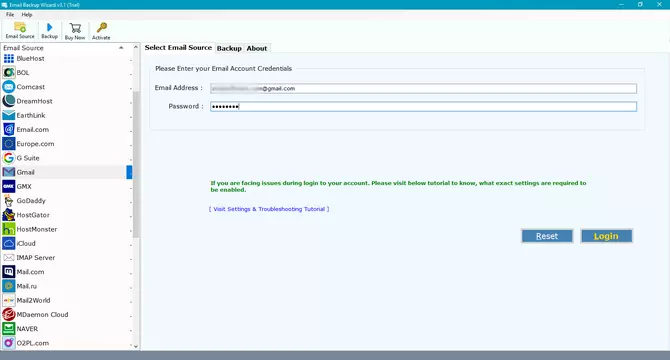Select the Comcast text label
The height and width of the screenshot is (360, 670).
[30, 87]
